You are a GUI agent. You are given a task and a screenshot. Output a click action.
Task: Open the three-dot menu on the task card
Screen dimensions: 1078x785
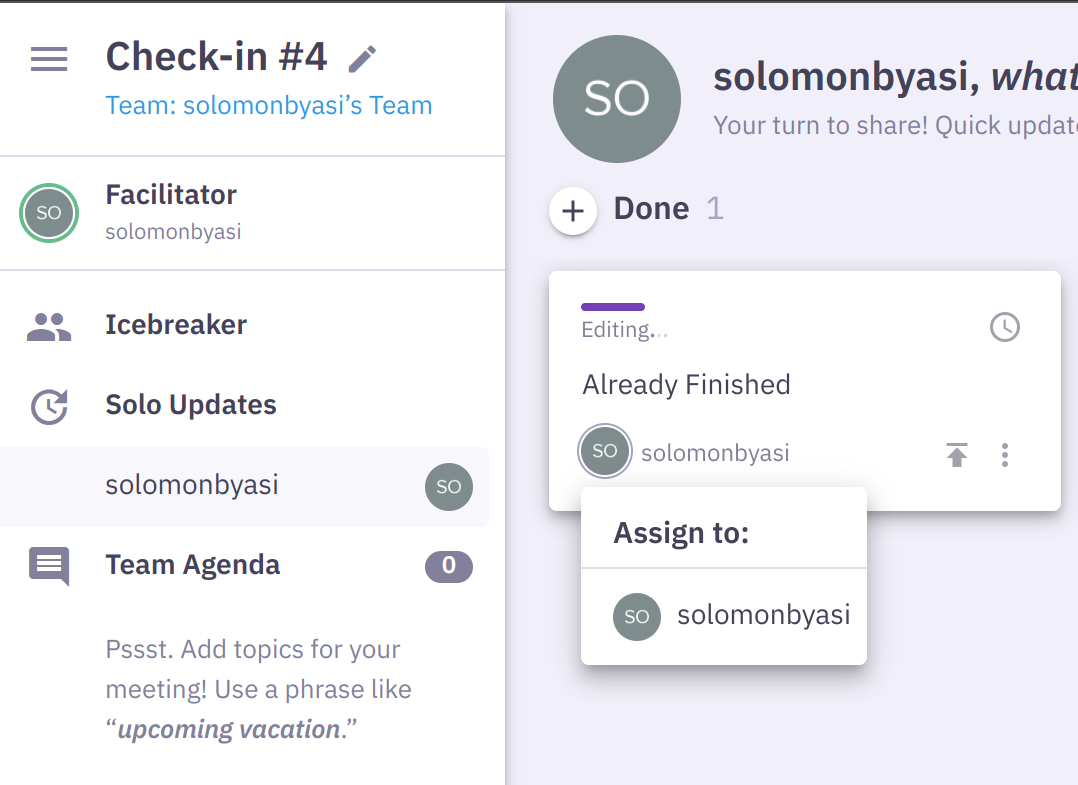point(1005,455)
